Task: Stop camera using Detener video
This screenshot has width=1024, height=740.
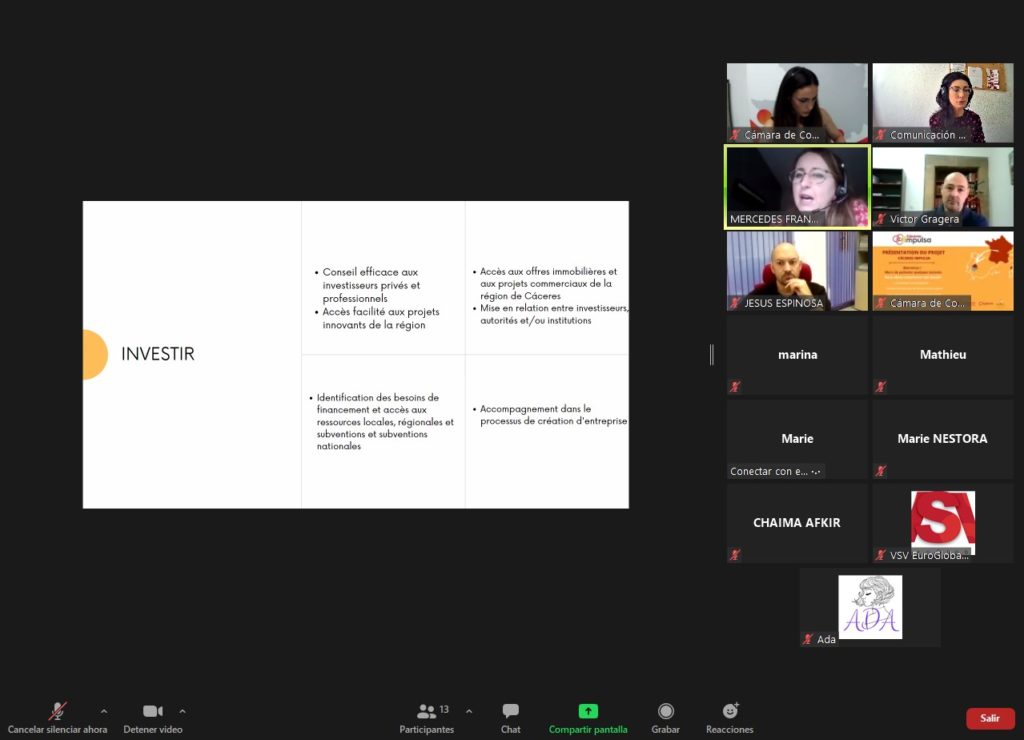Action: [x=152, y=712]
